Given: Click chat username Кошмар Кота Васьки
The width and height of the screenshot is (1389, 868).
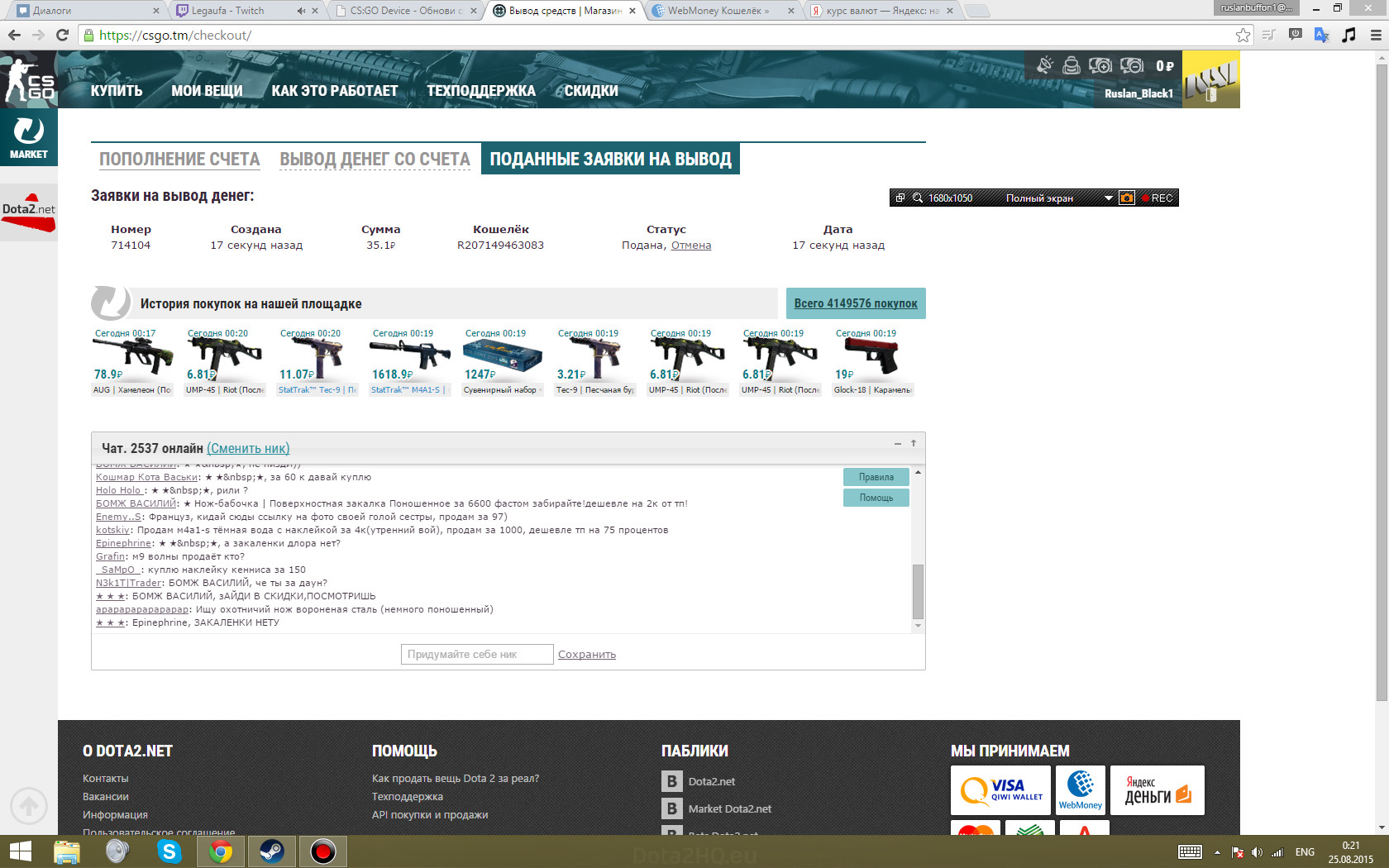Looking at the screenshot, I should 146,477.
